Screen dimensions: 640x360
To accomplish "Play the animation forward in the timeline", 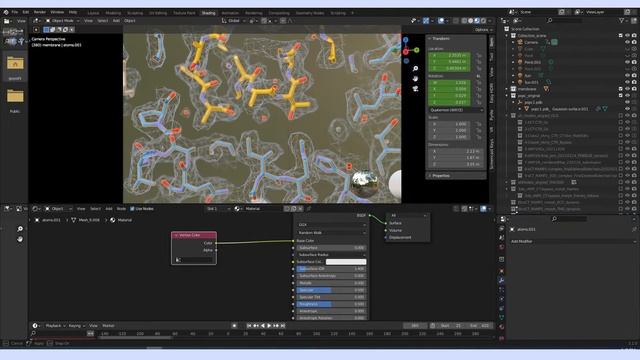I will (269, 326).
